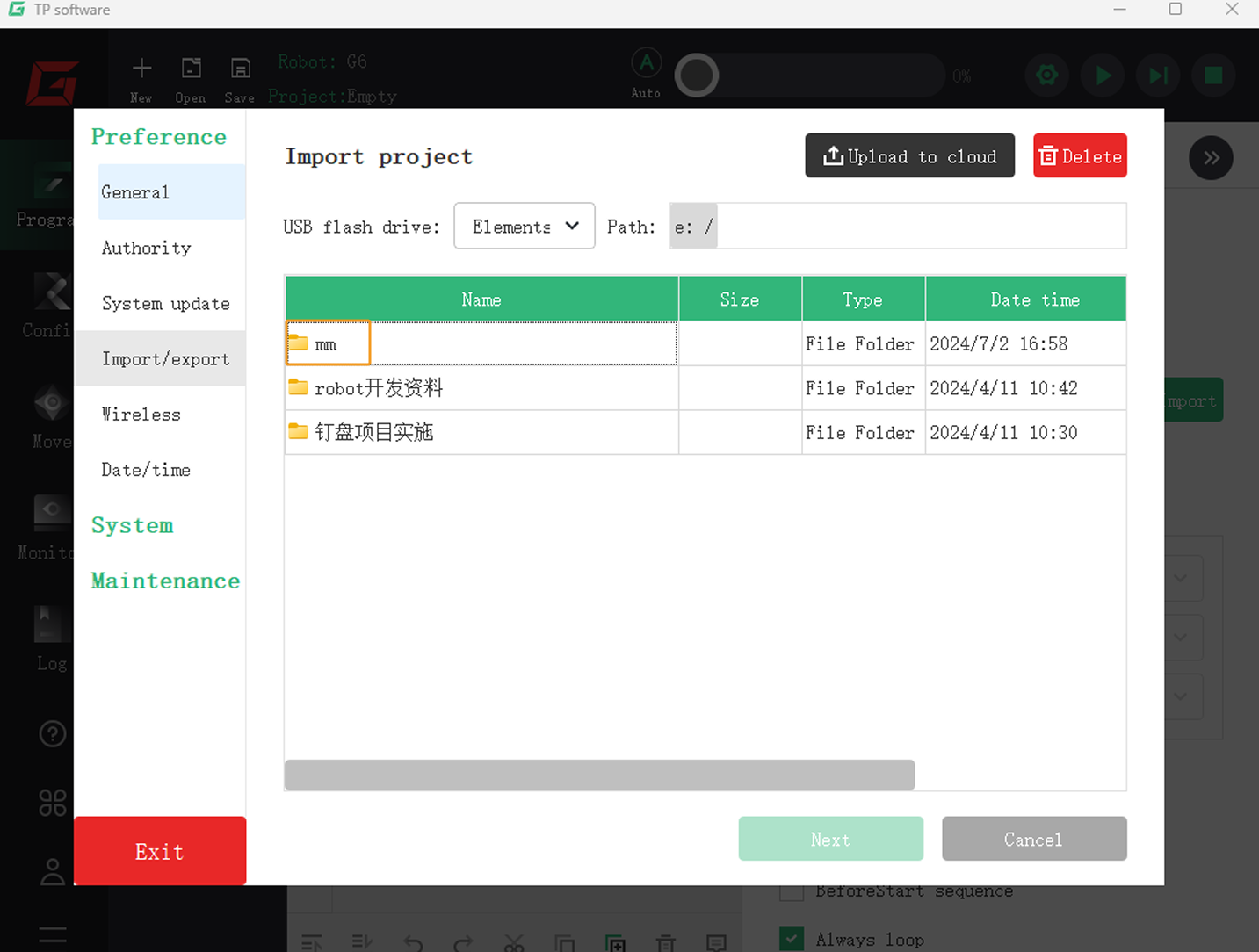1259x952 pixels.
Task: Select the robot开发资料 folder name
Action: click(x=379, y=387)
